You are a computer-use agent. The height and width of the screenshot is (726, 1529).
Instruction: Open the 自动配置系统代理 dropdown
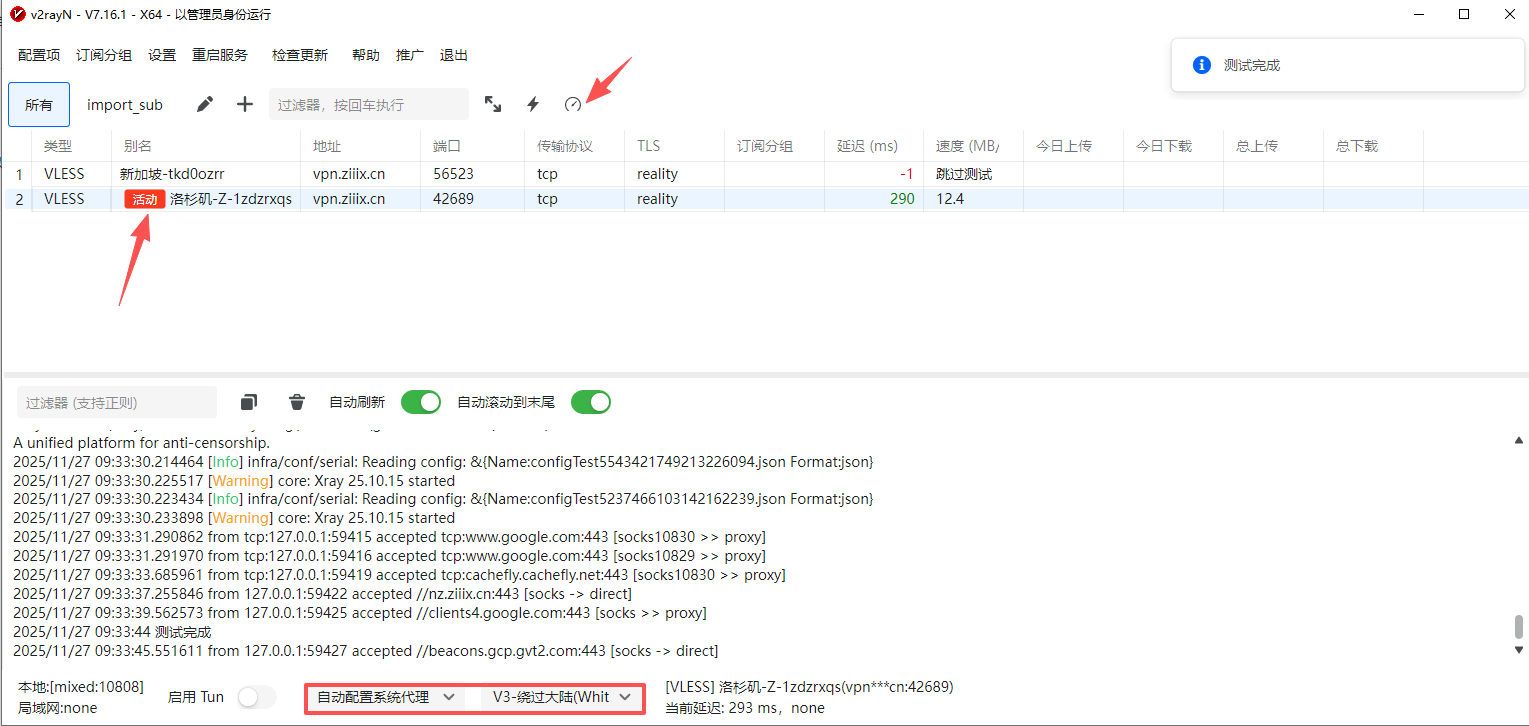tap(386, 697)
